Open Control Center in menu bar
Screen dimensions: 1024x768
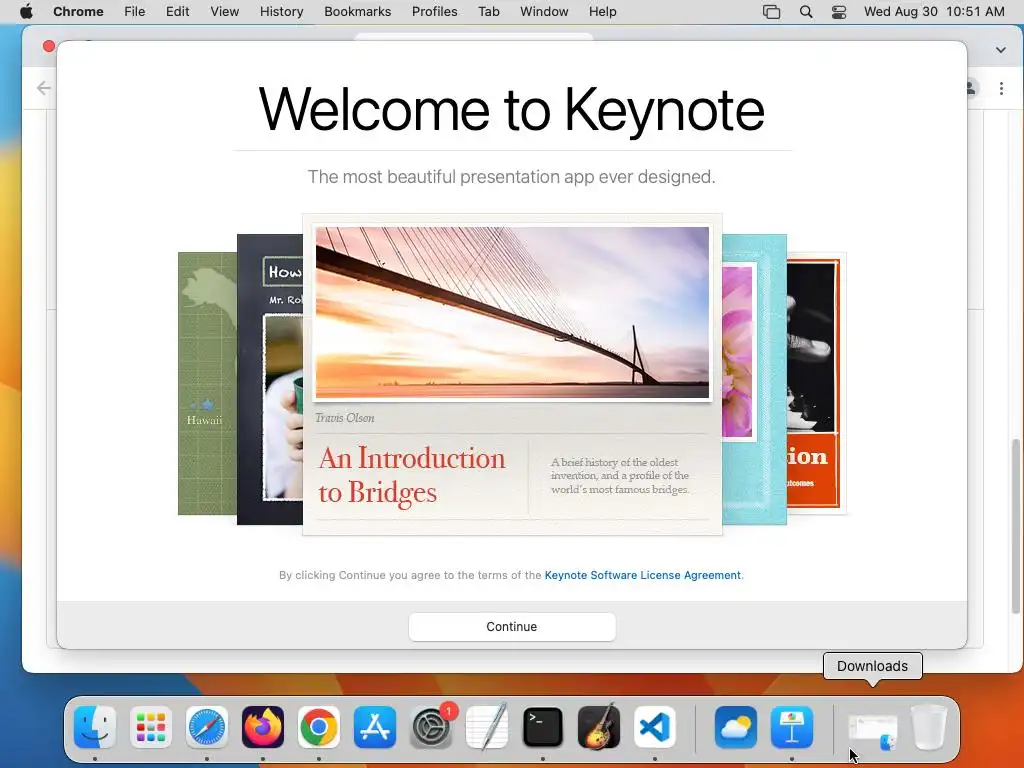pyautogui.click(x=839, y=12)
